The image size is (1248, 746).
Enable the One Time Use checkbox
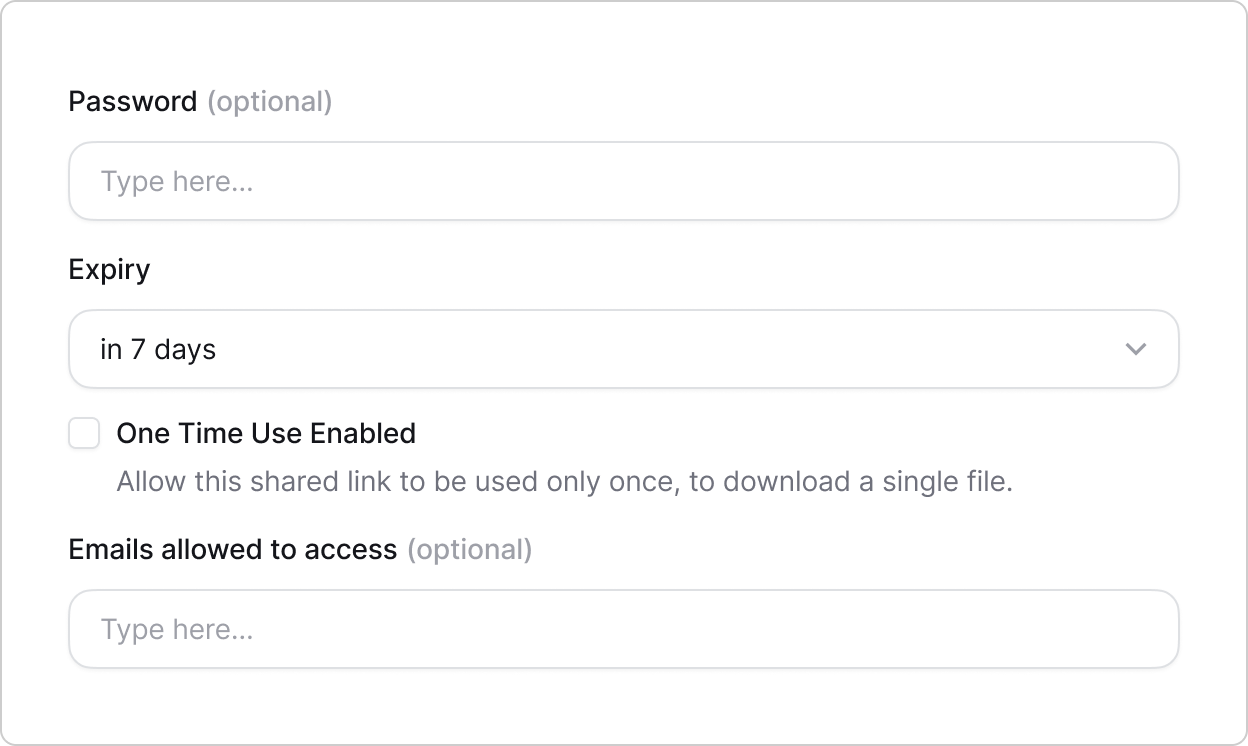click(x=84, y=433)
